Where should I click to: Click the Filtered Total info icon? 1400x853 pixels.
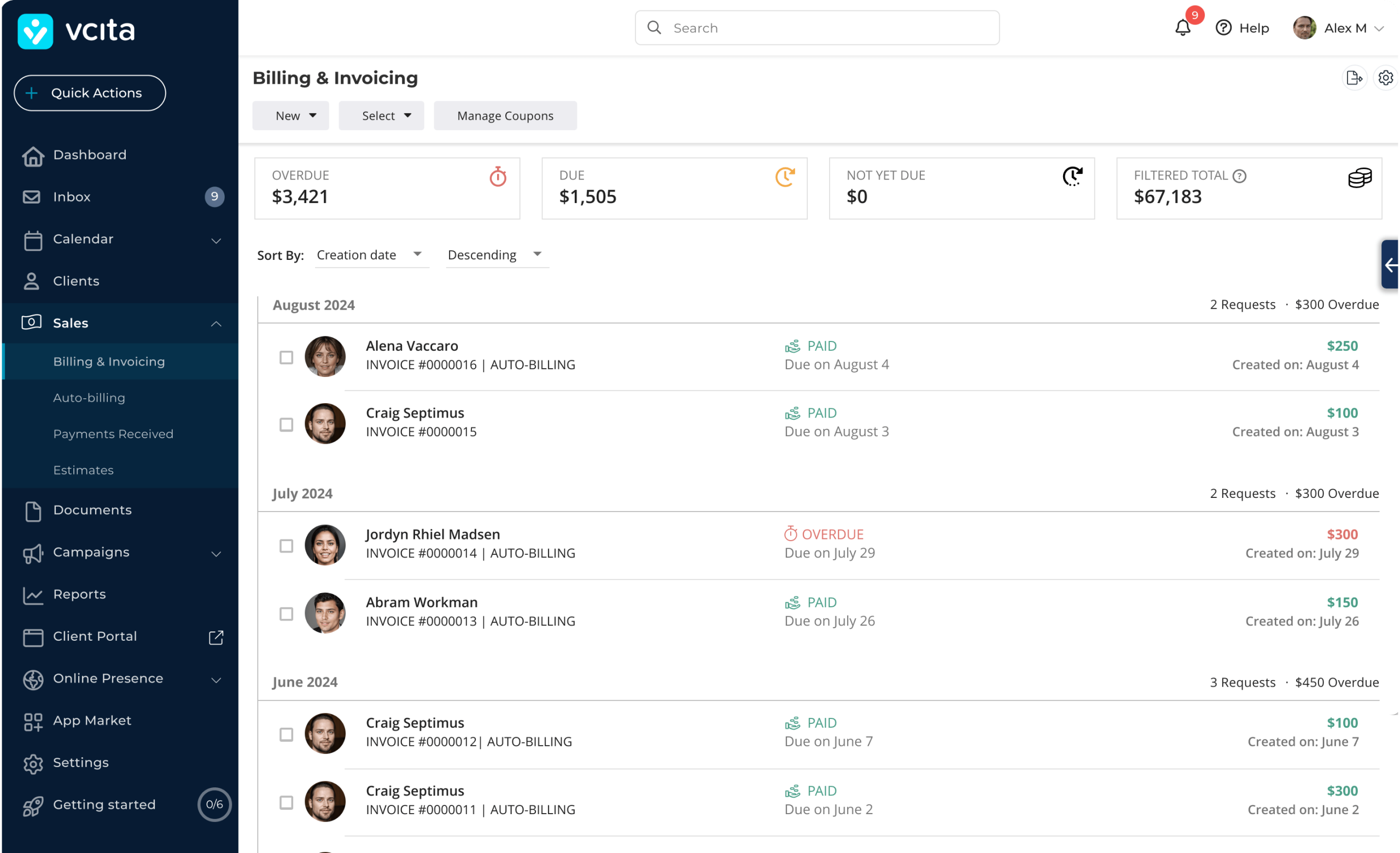(x=1240, y=176)
